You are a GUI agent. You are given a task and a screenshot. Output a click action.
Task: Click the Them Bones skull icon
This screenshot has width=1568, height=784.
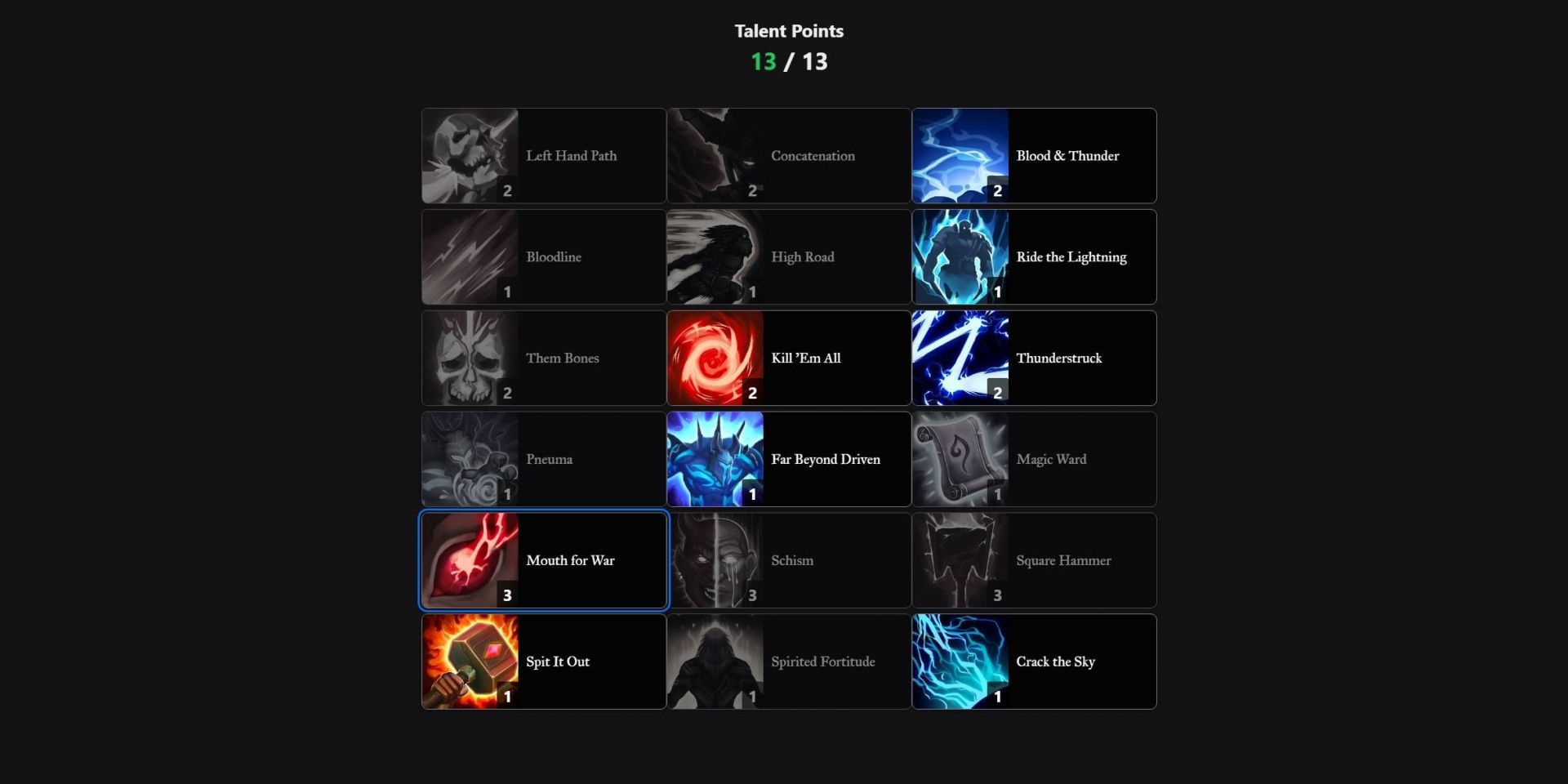[470, 359]
